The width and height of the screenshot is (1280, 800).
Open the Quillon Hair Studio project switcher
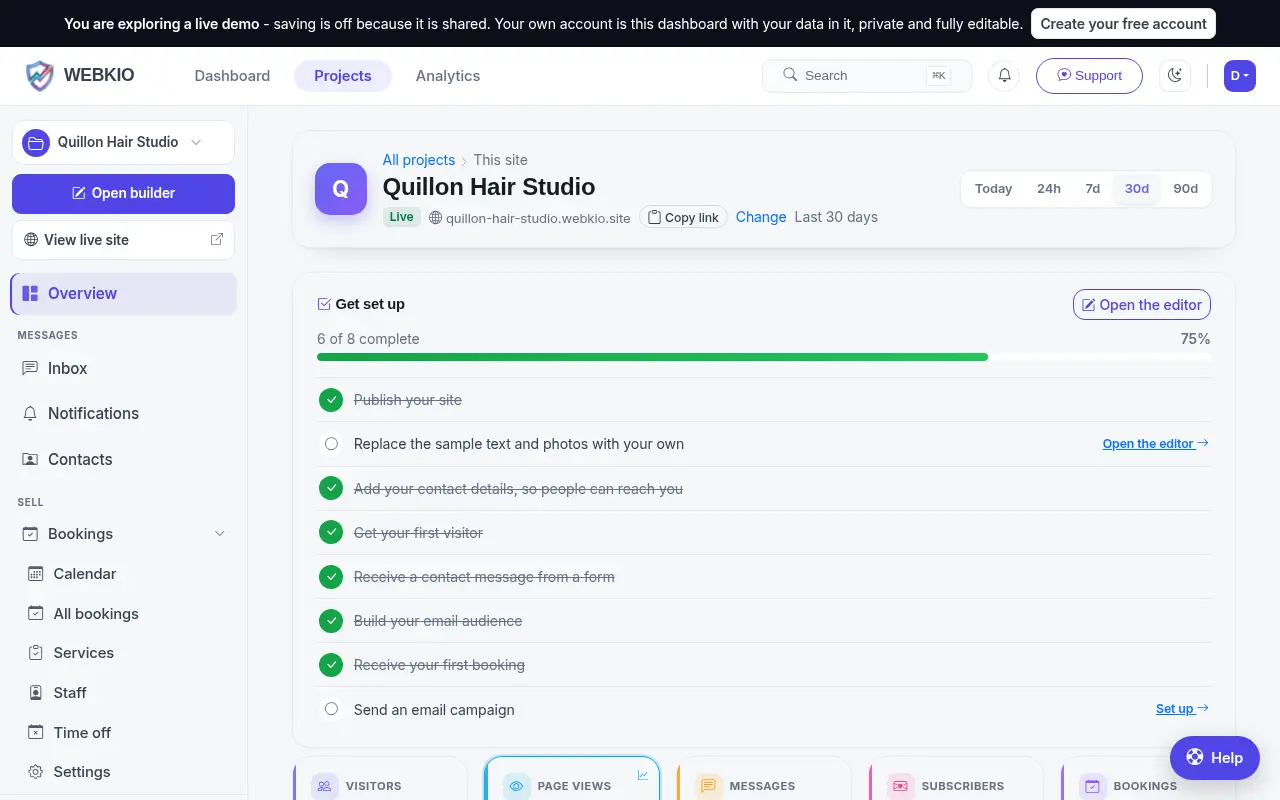point(123,142)
